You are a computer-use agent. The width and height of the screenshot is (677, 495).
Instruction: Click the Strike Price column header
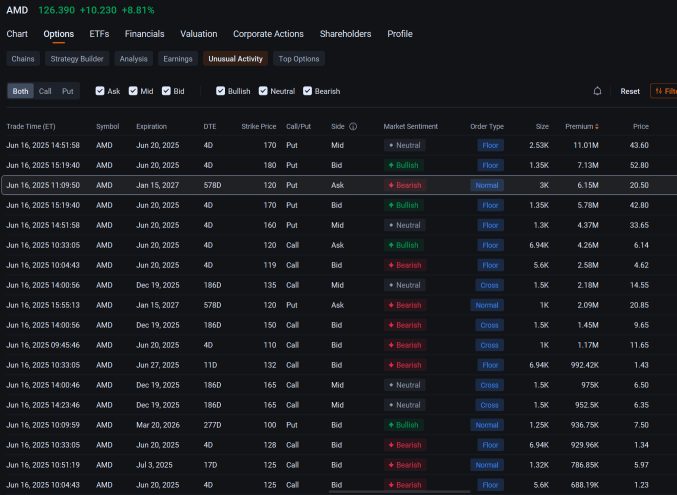259,127
